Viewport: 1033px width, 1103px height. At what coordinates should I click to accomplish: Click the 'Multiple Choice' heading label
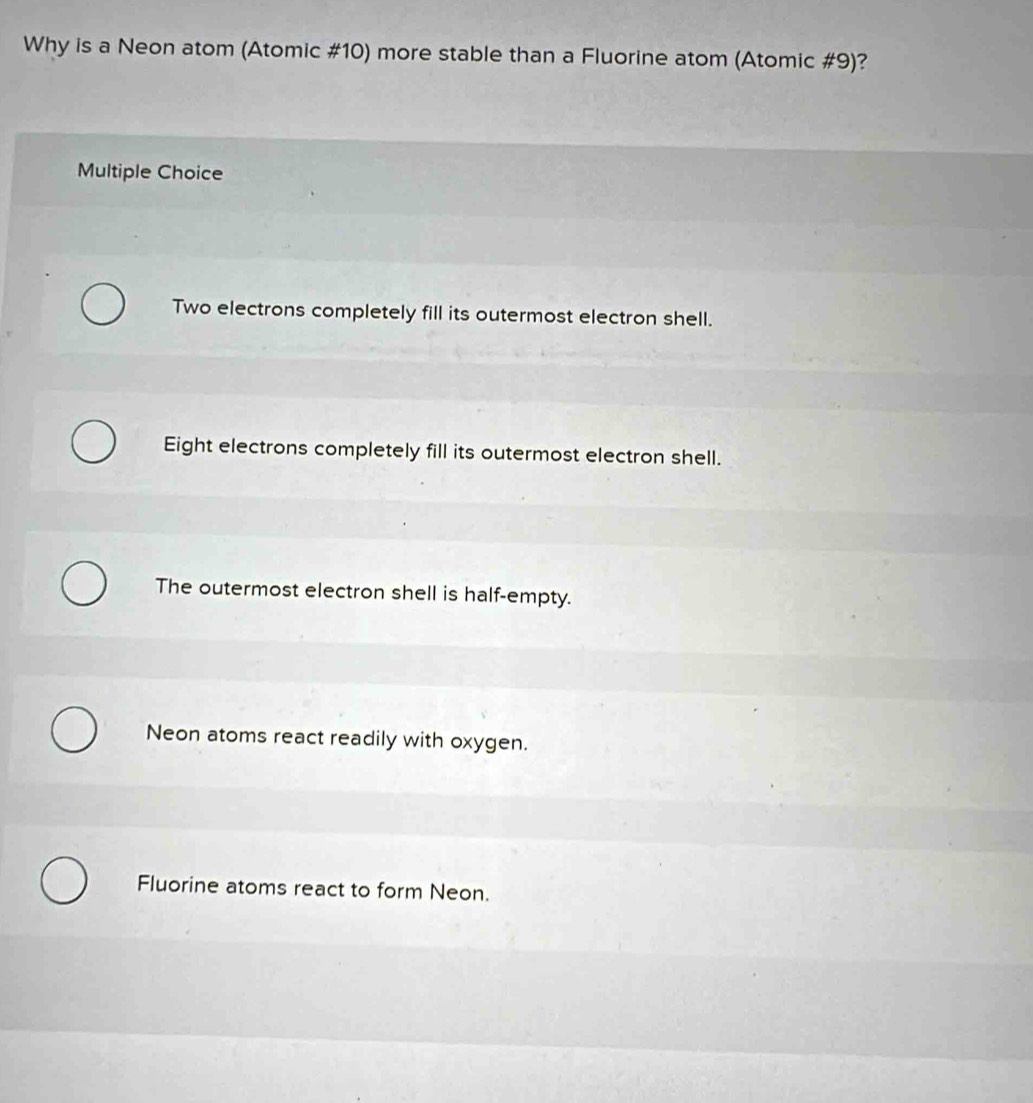pos(150,172)
